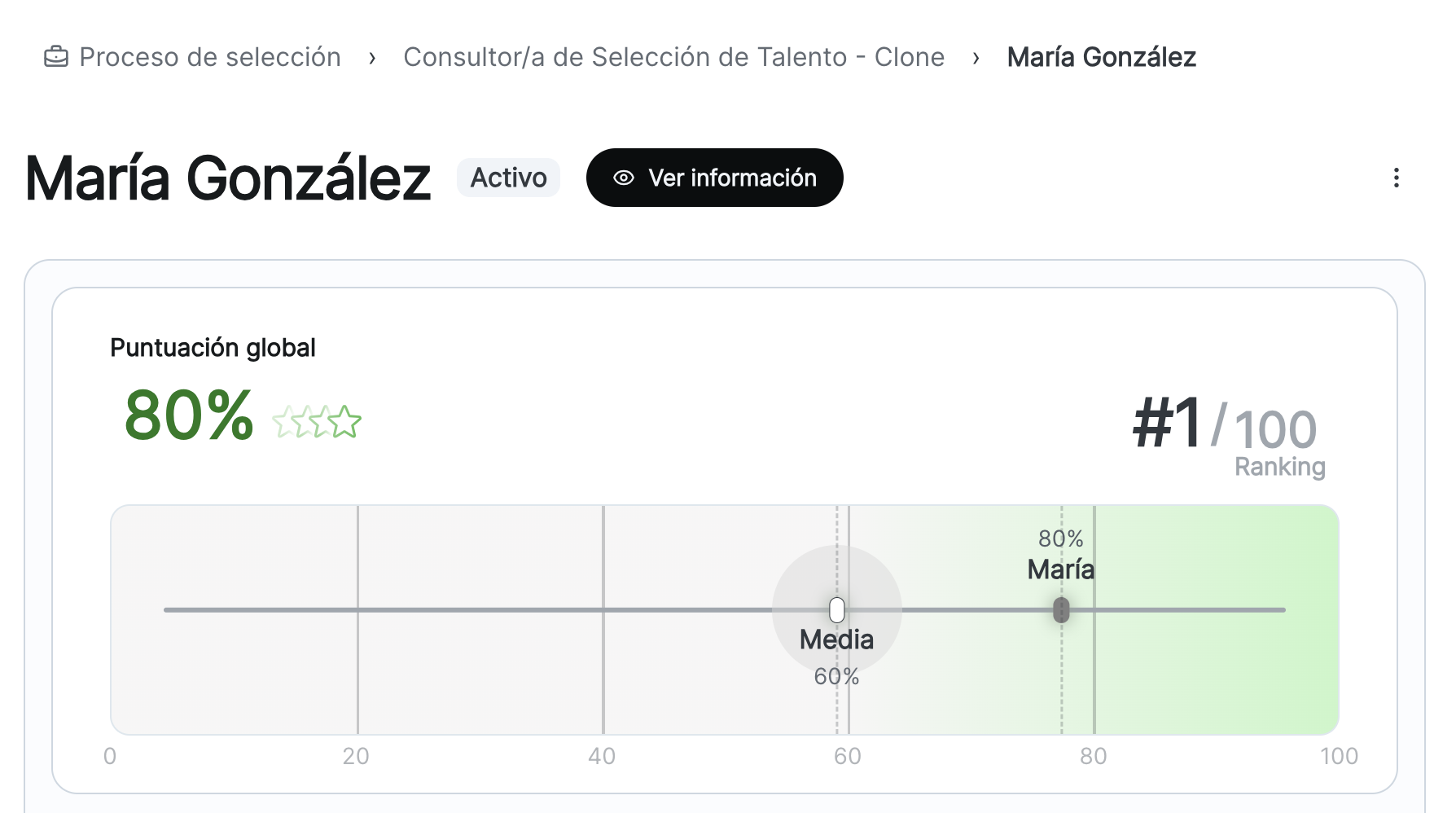Click the second breadcrumb chevron separator

point(976,58)
